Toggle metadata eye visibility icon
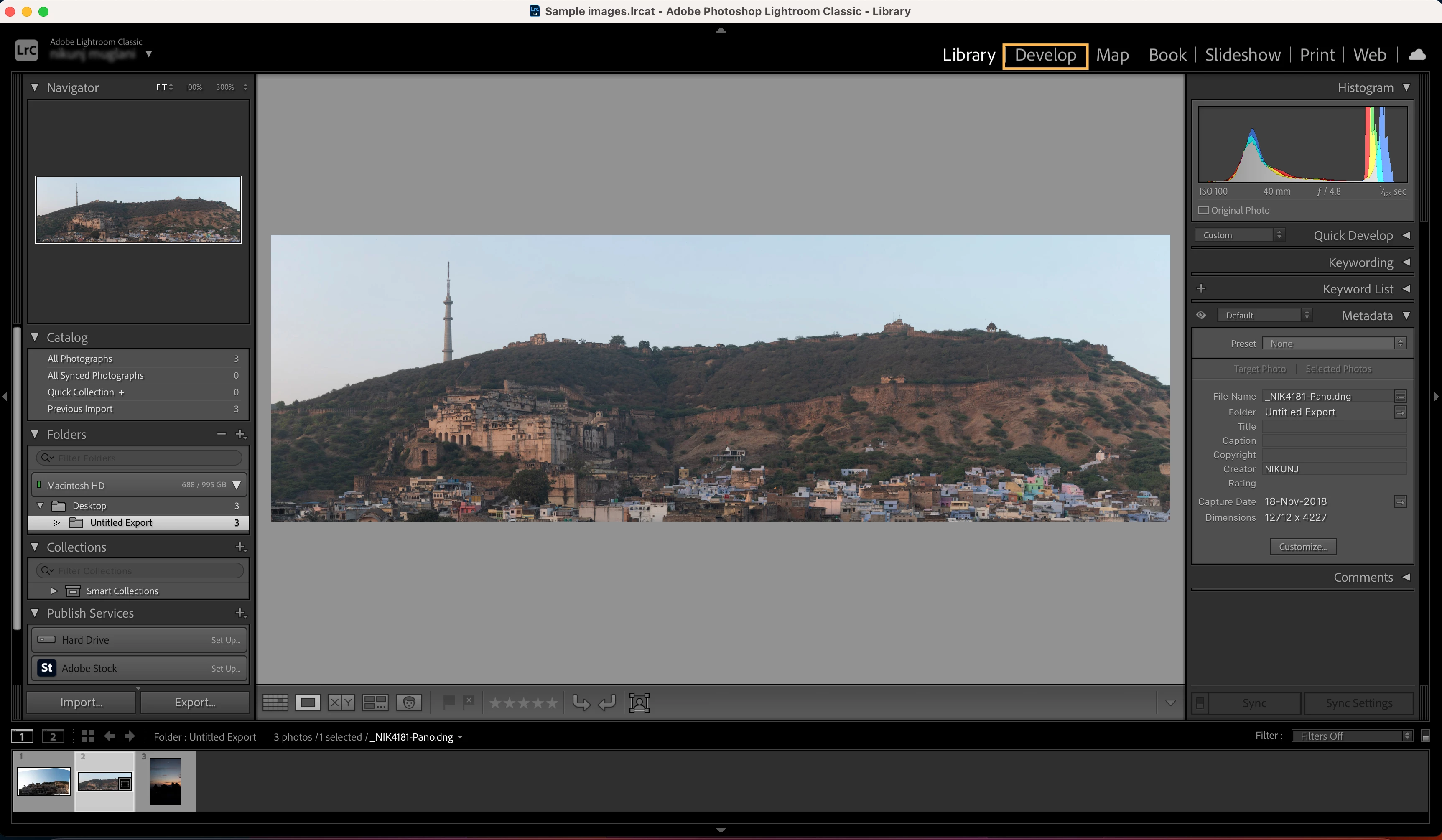The width and height of the screenshot is (1442, 840). pyautogui.click(x=1201, y=315)
